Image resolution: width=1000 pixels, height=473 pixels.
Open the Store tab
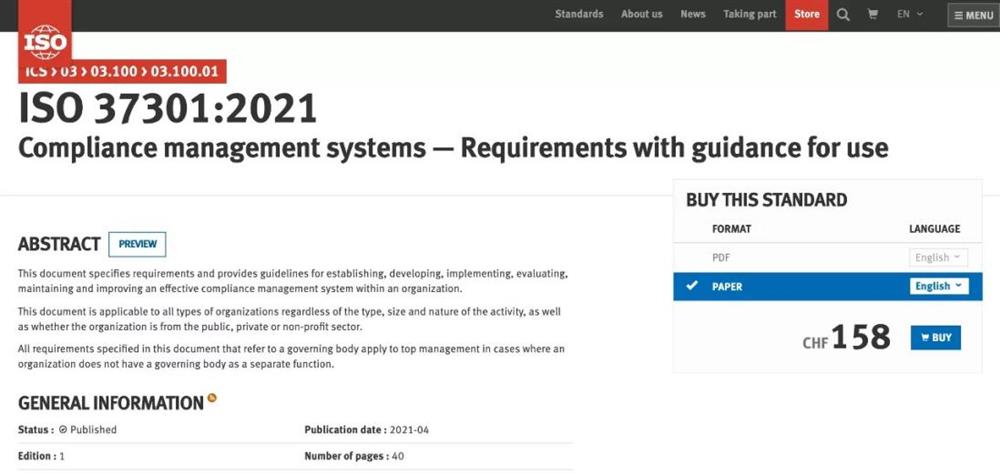pos(807,15)
